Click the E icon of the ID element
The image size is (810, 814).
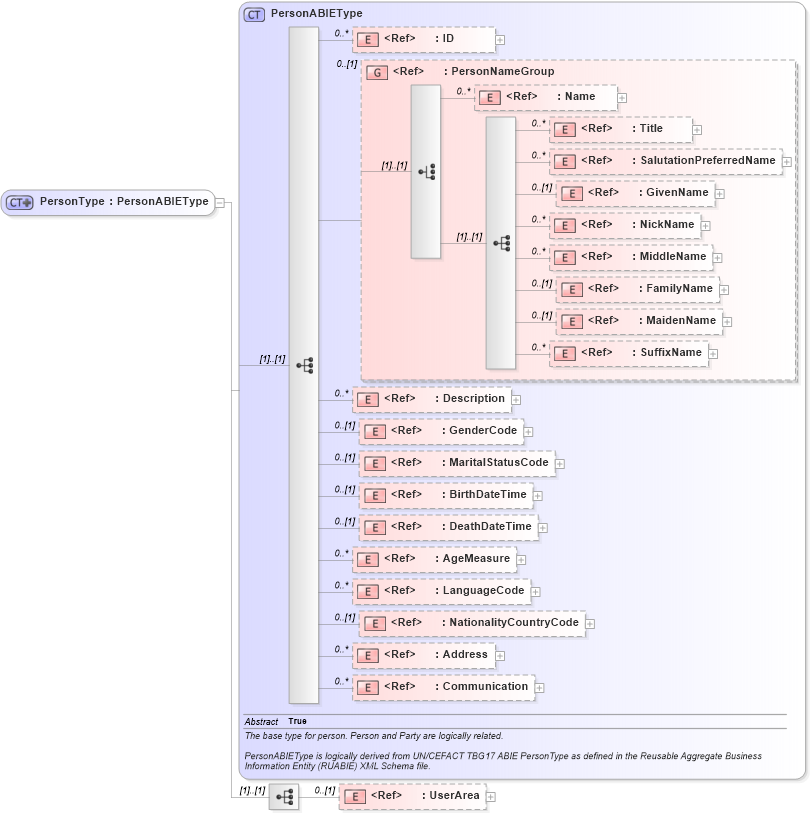coord(367,40)
